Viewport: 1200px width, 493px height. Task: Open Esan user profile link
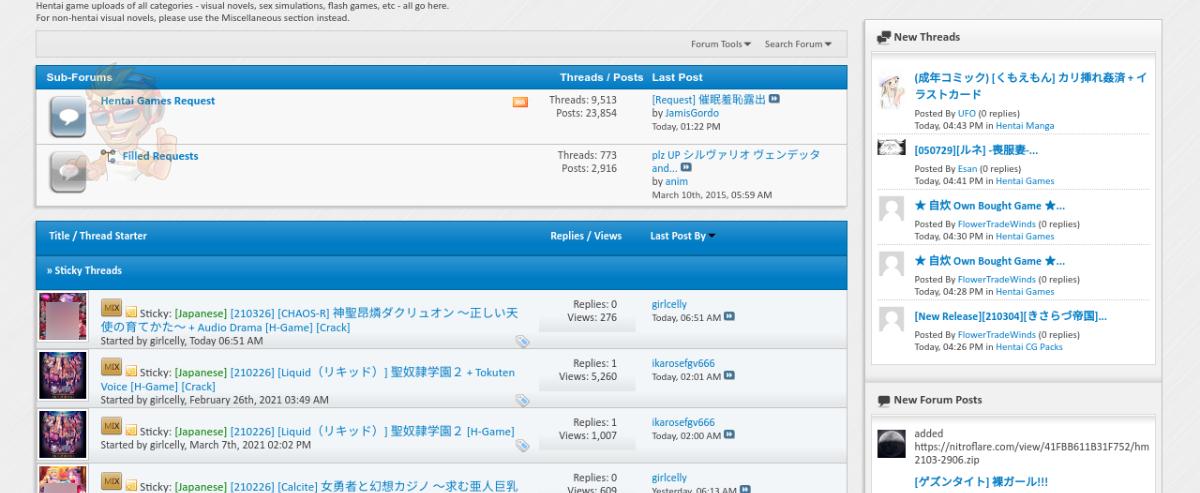[967, 169]
